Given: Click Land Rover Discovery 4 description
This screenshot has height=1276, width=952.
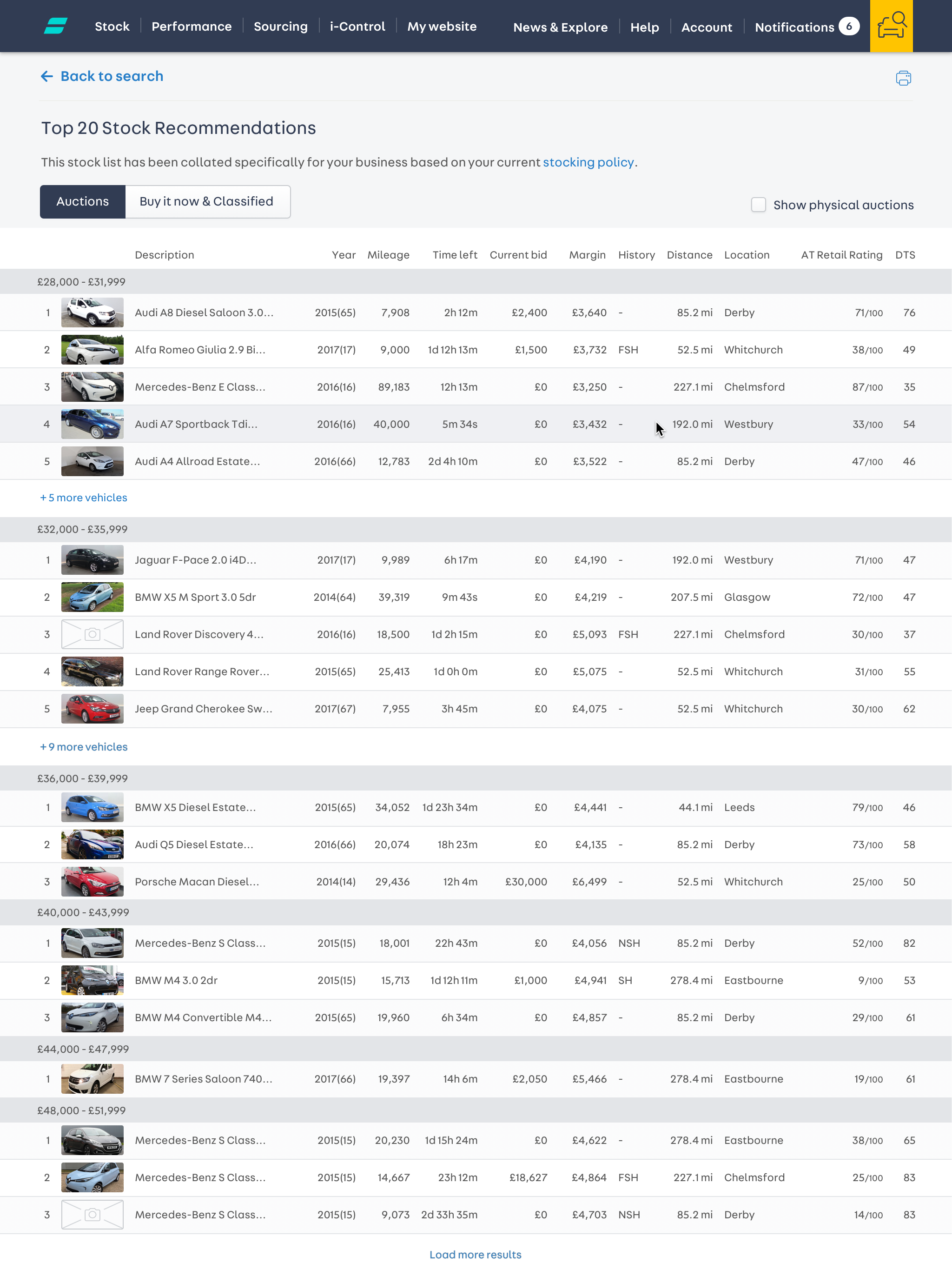Looking at the screenshot, I should tap(199, 634).
